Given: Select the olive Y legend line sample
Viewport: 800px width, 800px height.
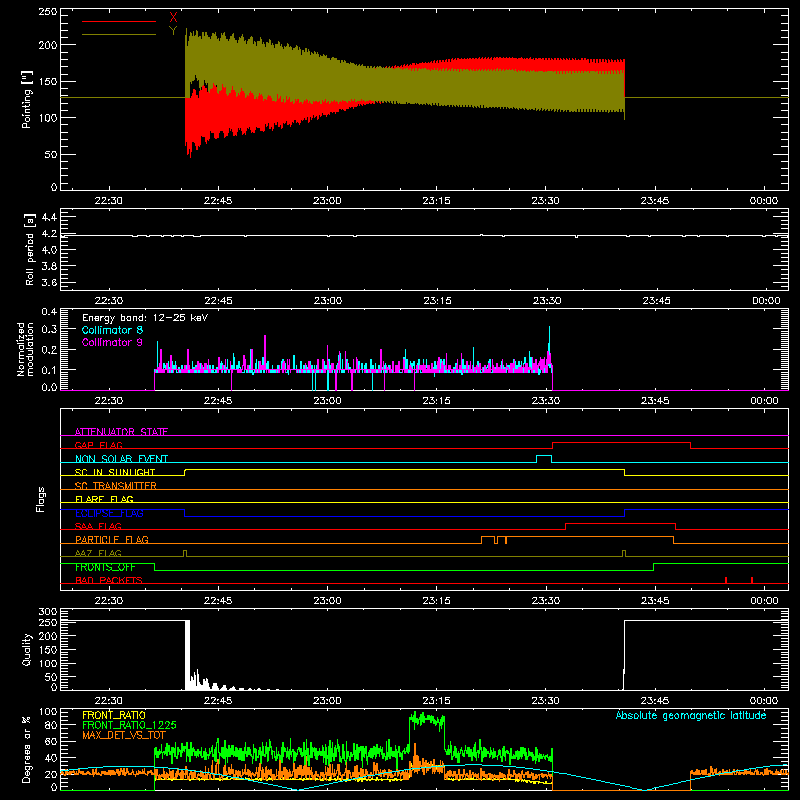Looking at the screenshot, I should [x=119, y=34].
